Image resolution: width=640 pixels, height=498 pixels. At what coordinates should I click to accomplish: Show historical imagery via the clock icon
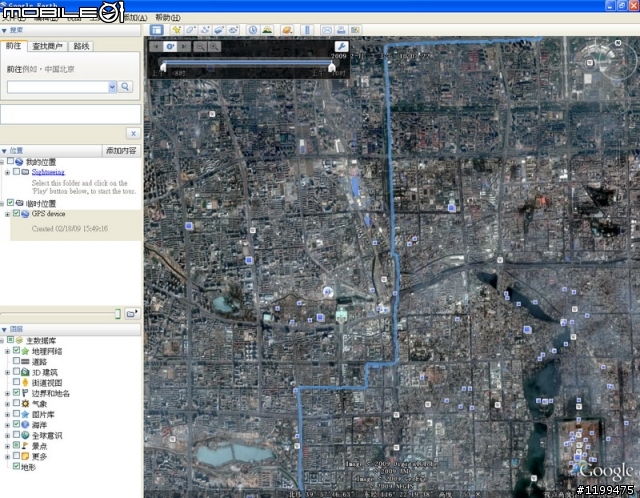(253, 30)
